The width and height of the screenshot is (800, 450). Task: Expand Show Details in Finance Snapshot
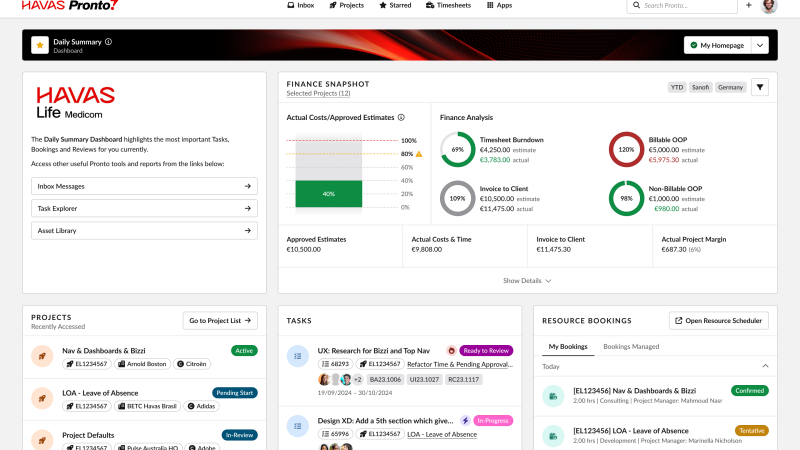527,281
